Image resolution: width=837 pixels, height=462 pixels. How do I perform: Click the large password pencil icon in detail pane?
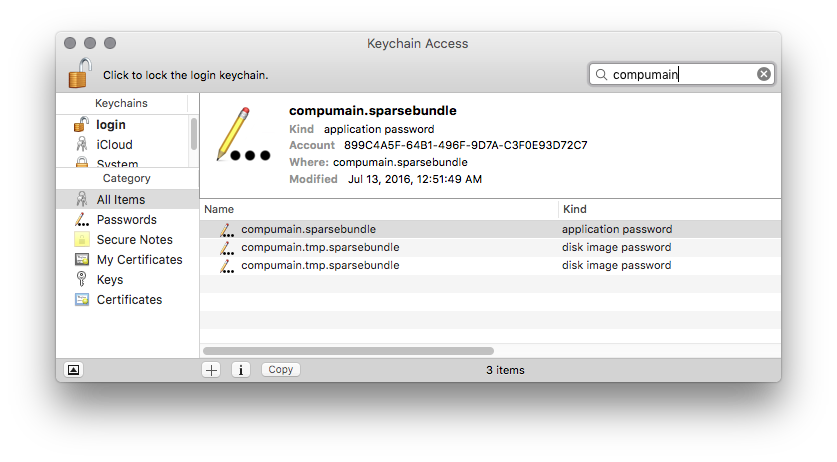(x=243, y=135)
